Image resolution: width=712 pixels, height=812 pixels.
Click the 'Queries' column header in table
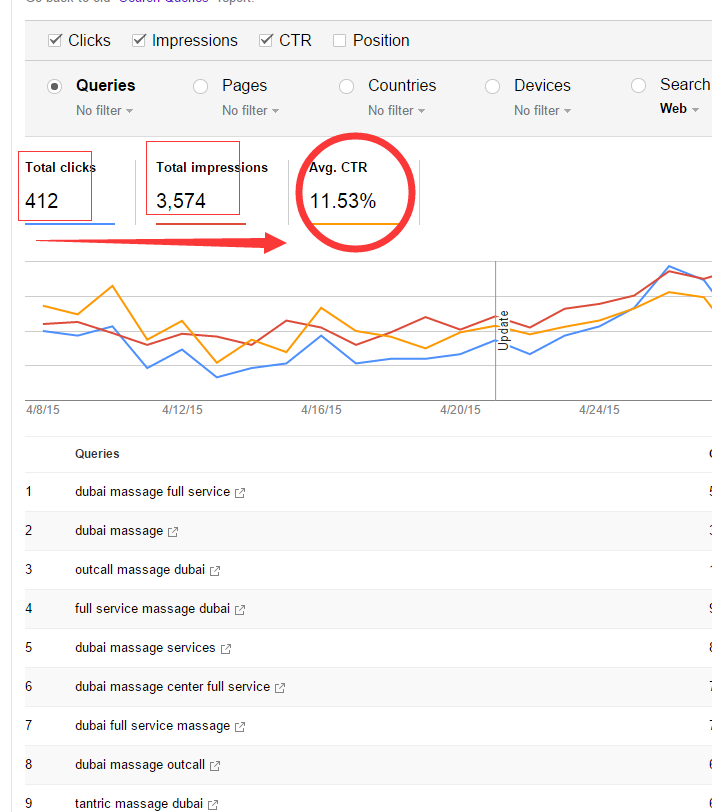(x=97, y=454)
